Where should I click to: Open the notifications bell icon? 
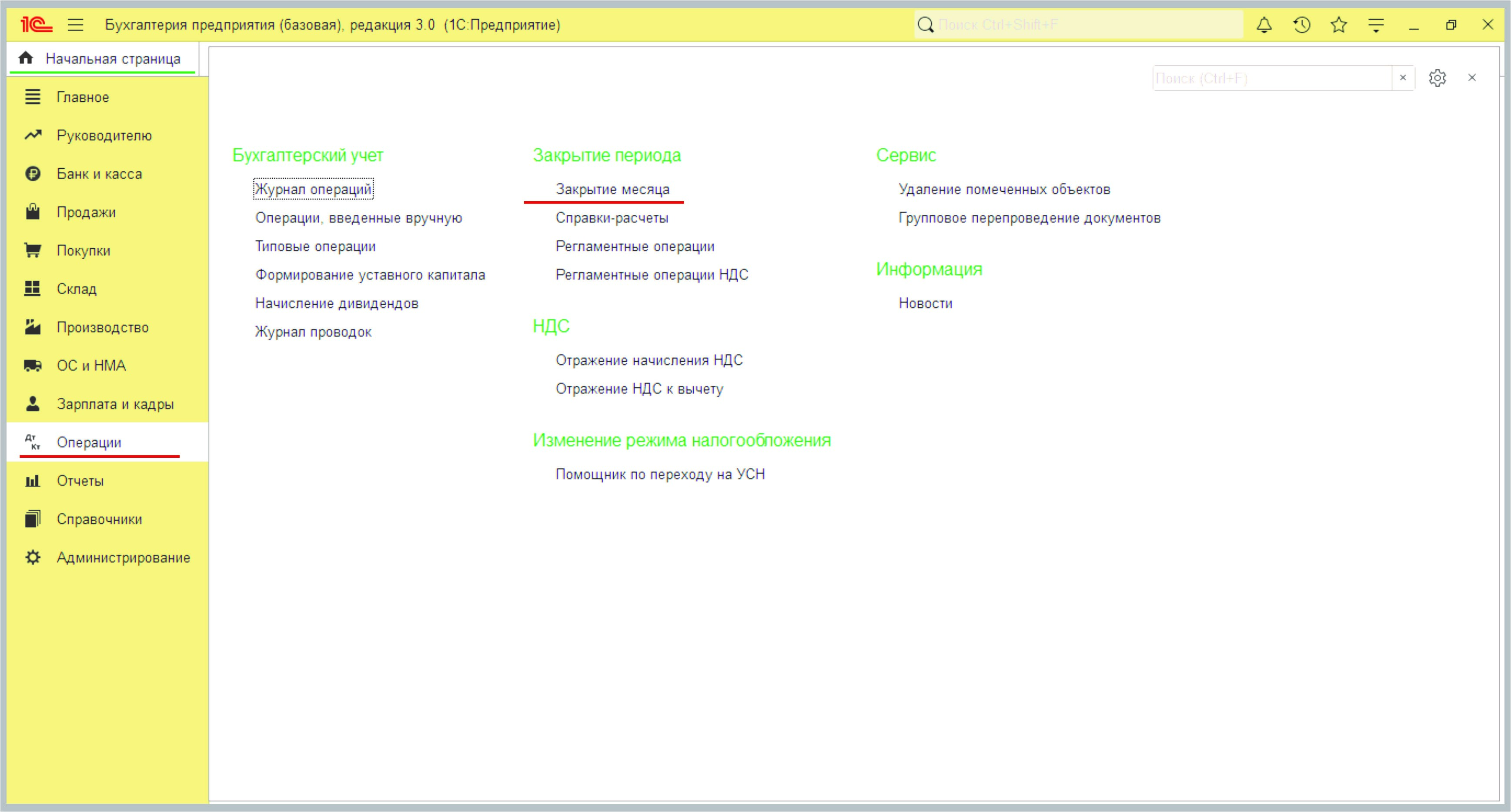[x=1264, y=25]
